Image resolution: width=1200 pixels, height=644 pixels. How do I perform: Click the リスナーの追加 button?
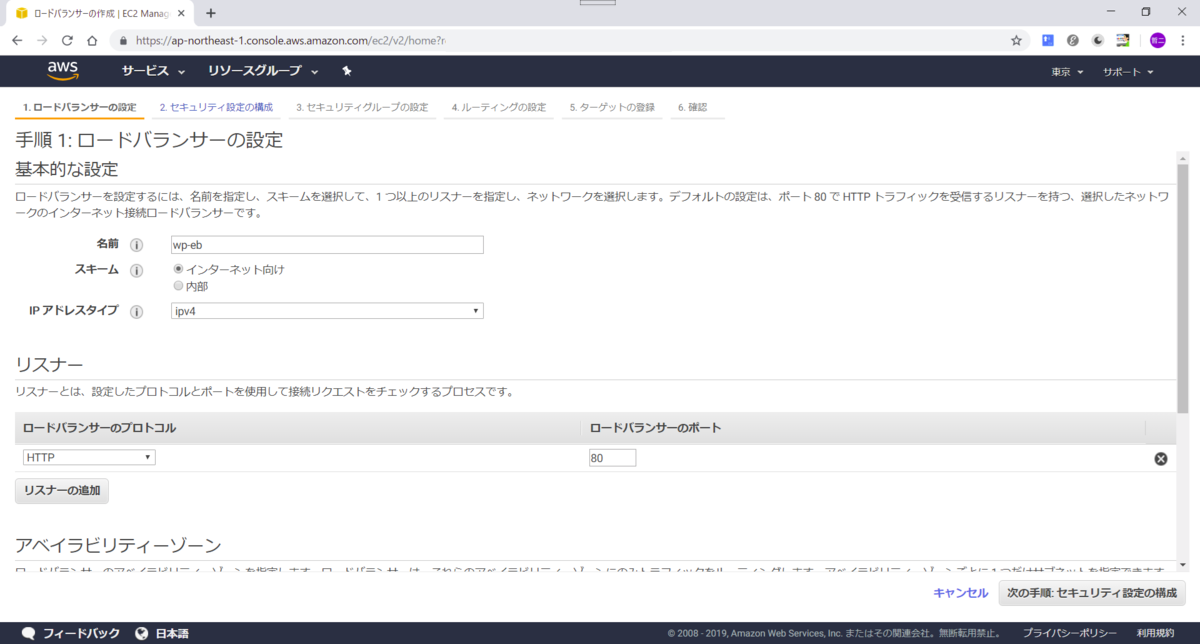coord(61,490)
